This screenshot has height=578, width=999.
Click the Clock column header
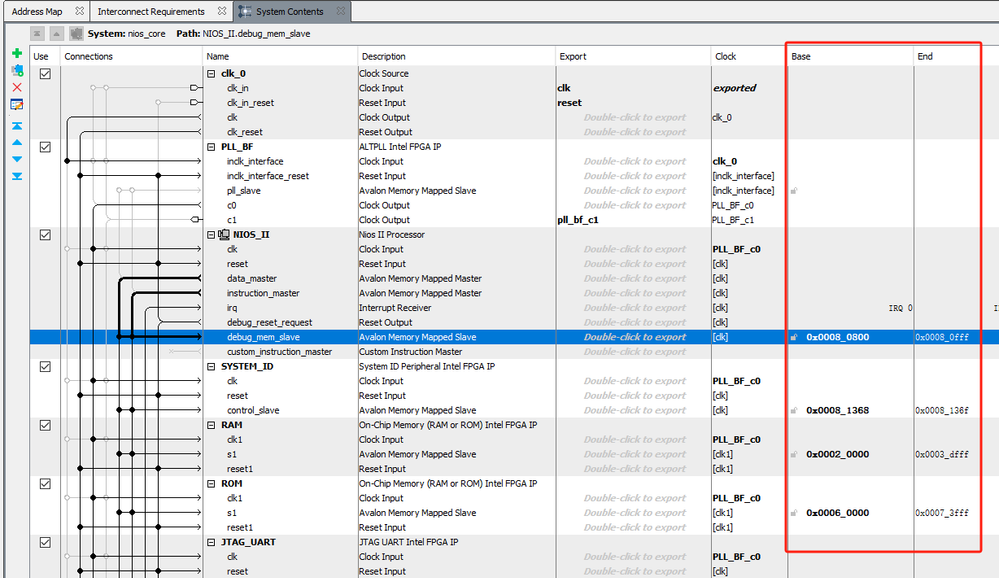[749, 56]
